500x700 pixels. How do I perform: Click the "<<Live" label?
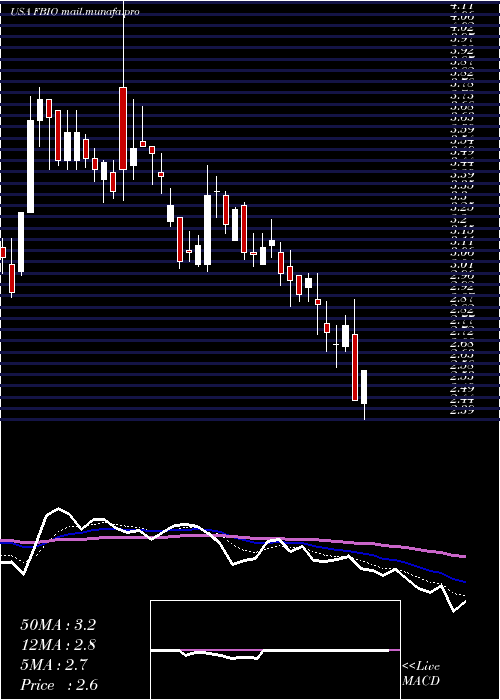pyautogui.click(x=421, y=667)
